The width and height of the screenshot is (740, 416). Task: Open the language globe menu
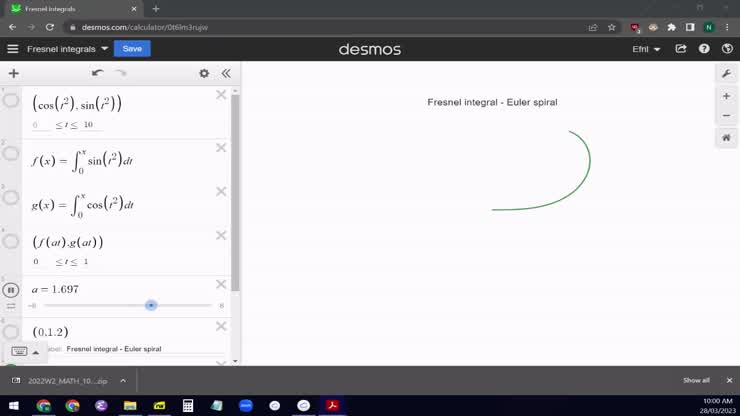(x=726, y=49)
